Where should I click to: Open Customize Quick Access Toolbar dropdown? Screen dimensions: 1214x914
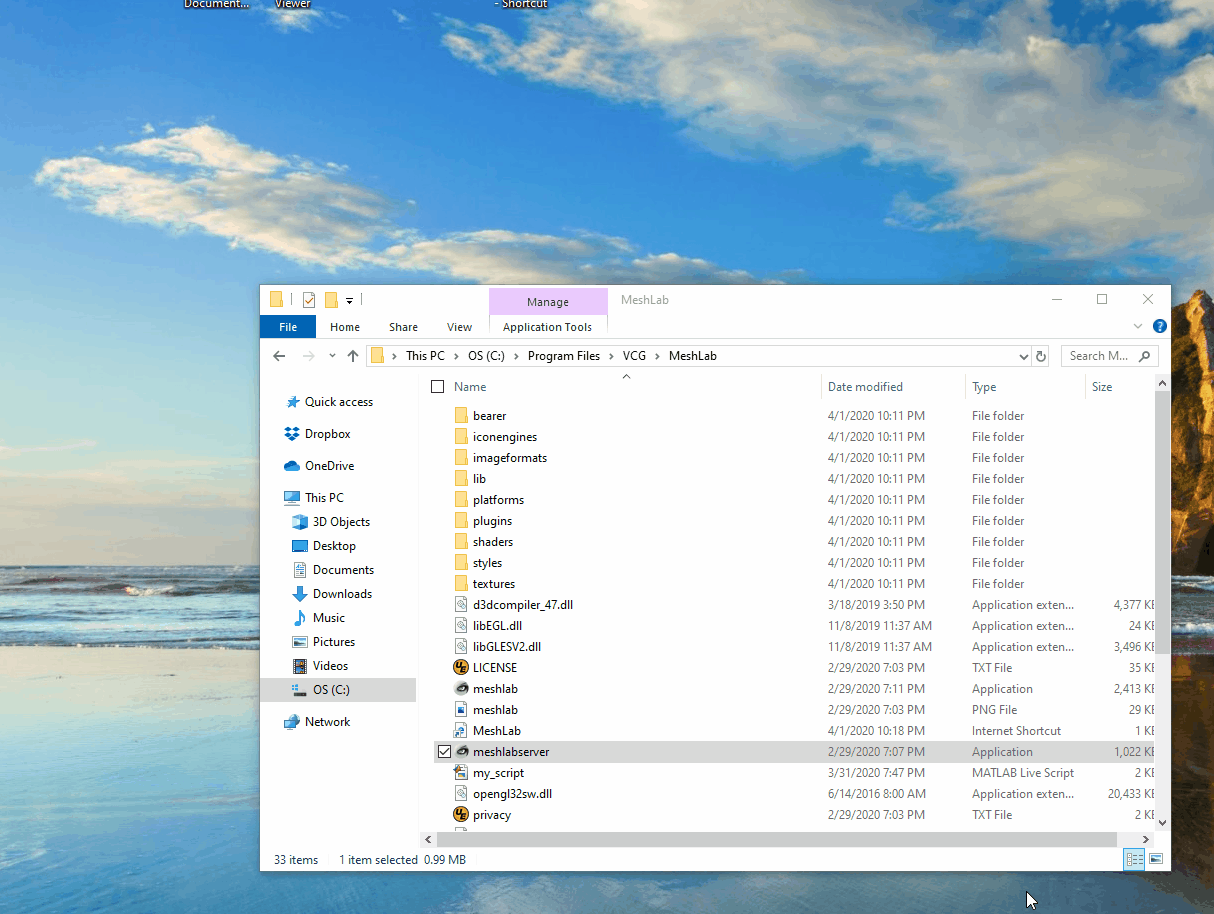click(349, 300)
